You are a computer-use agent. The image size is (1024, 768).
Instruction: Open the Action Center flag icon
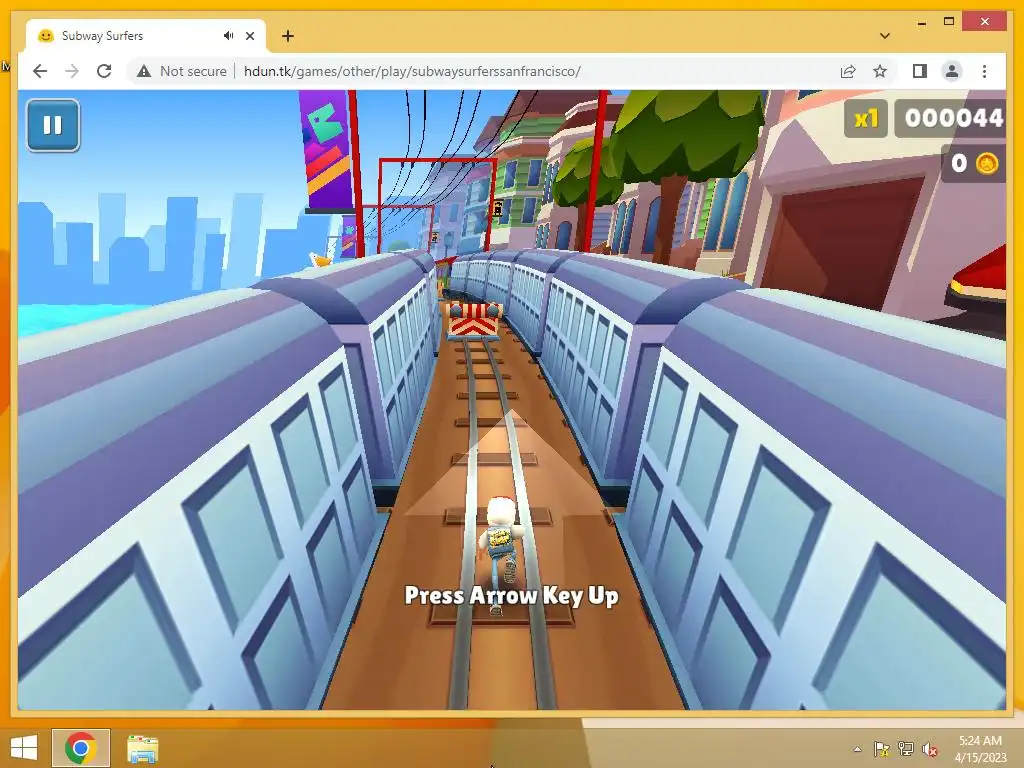tap(881, 749)
